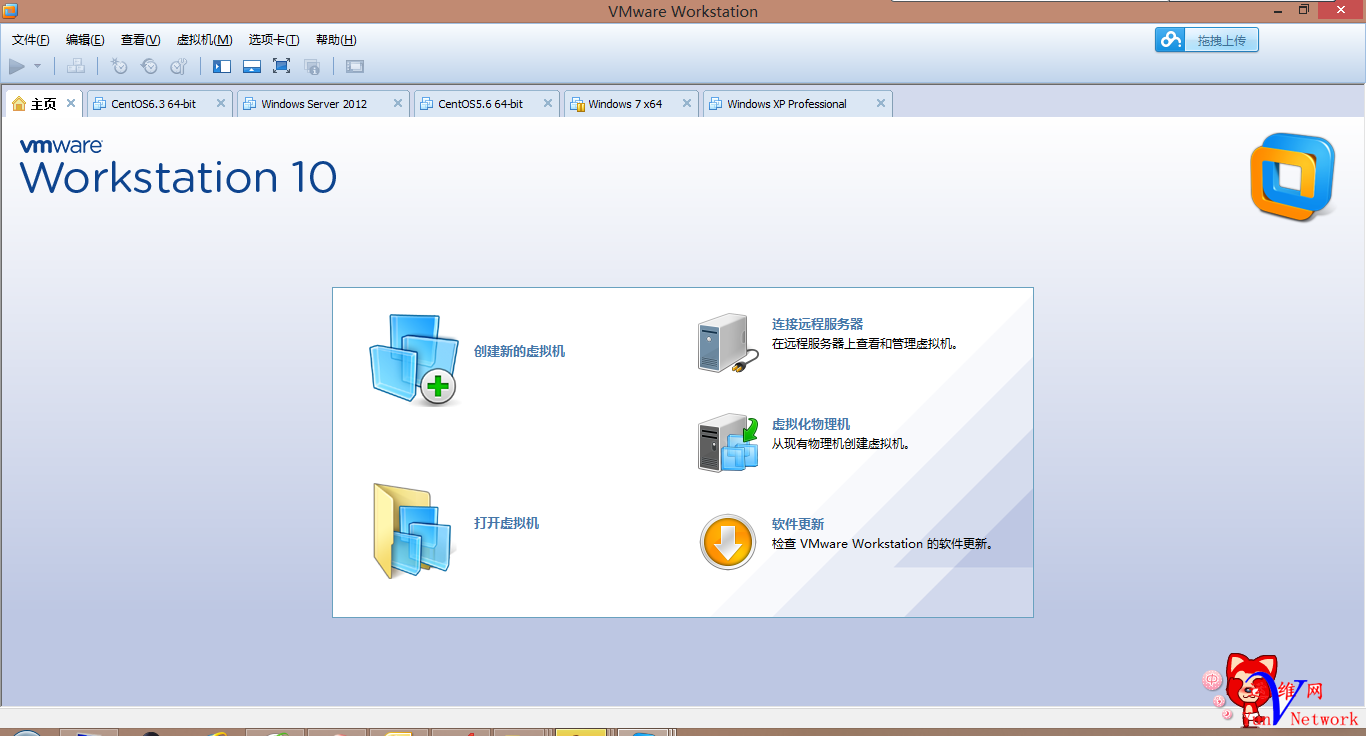Click the orange software update arrow icon
This screenshot has height=736, width=1366.
[x=728, y=542]
